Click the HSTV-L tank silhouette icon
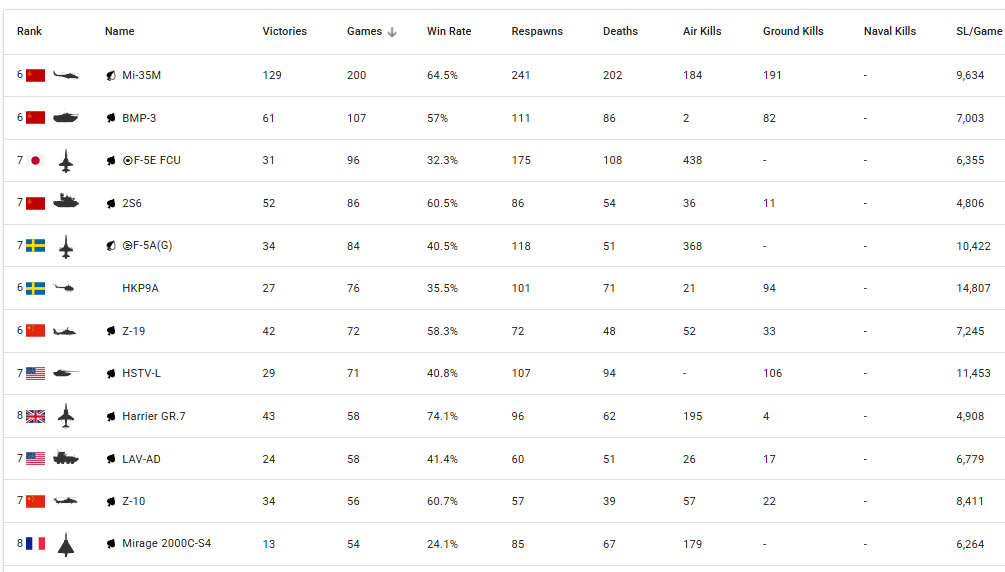1005x572 pixels. (66, 373)
